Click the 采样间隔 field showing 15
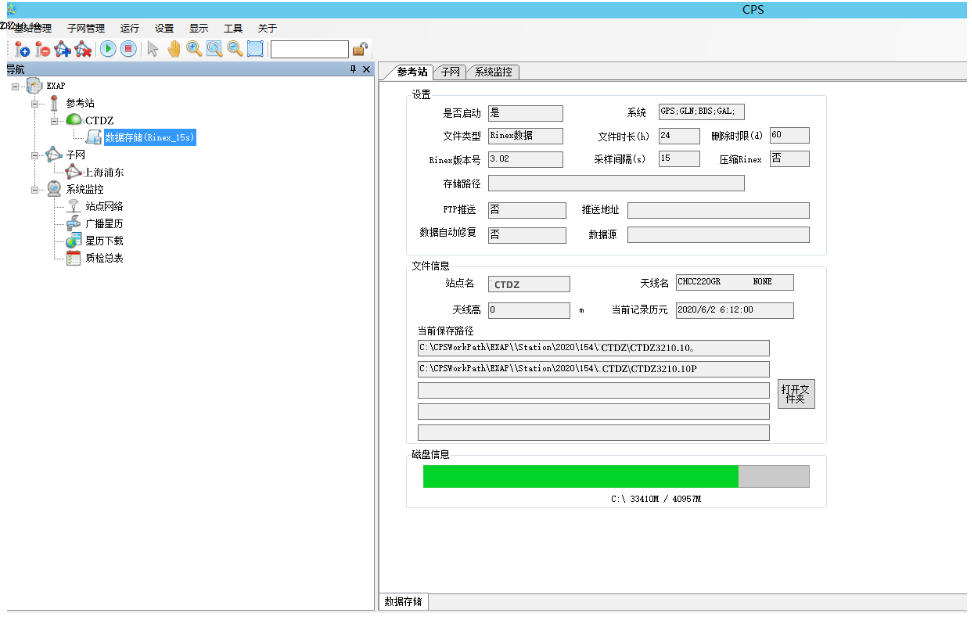The height and width of the screenshot is (617, 972). (679, 159)
